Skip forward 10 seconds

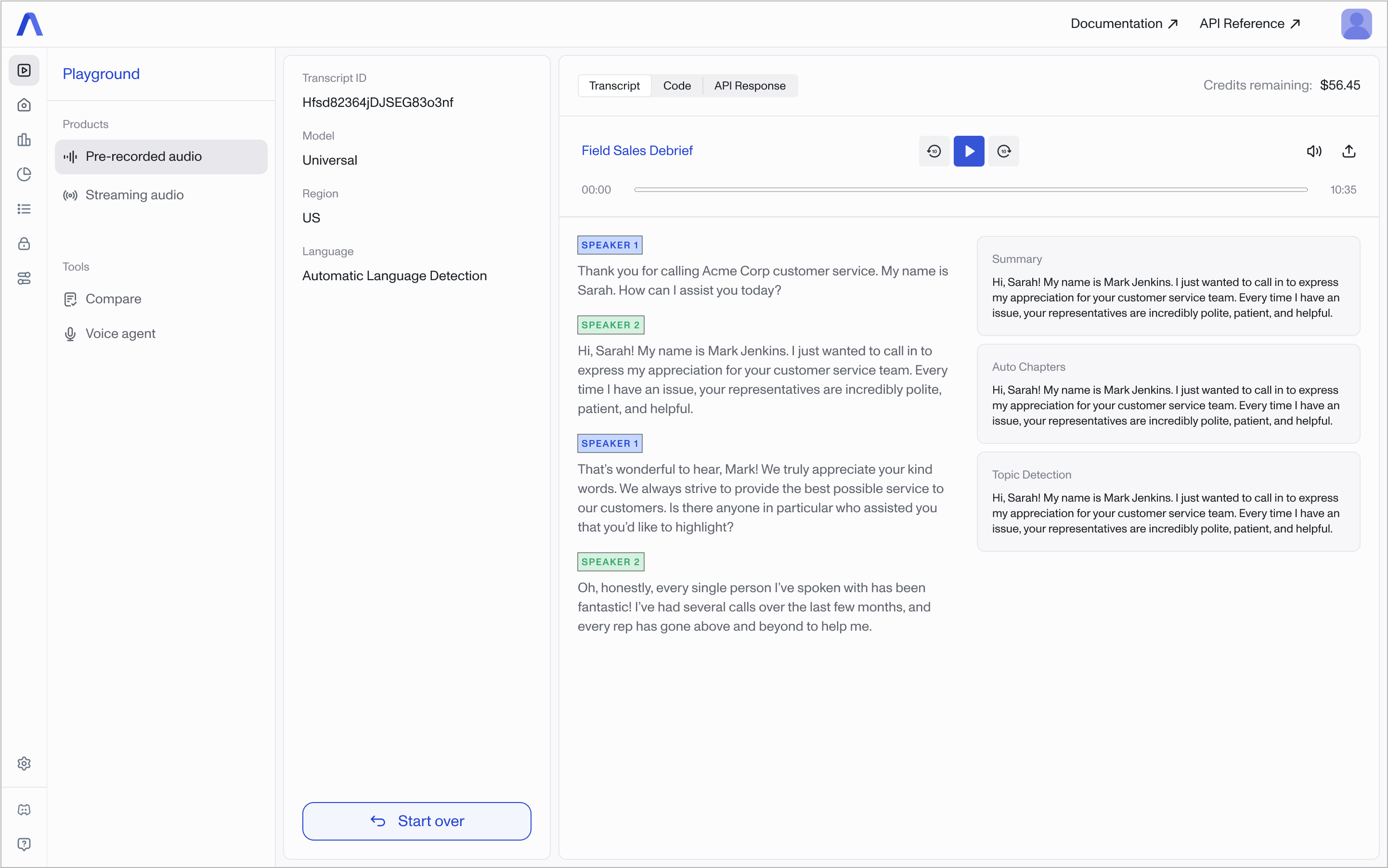[x=1003, y=151]
